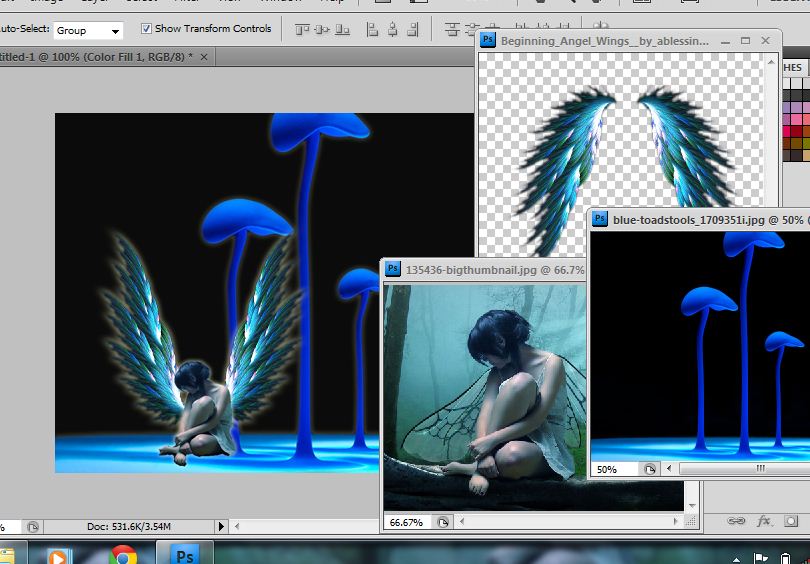Open the Add Layer Style fx menu
810x564 pixels.
pos(764,521)
